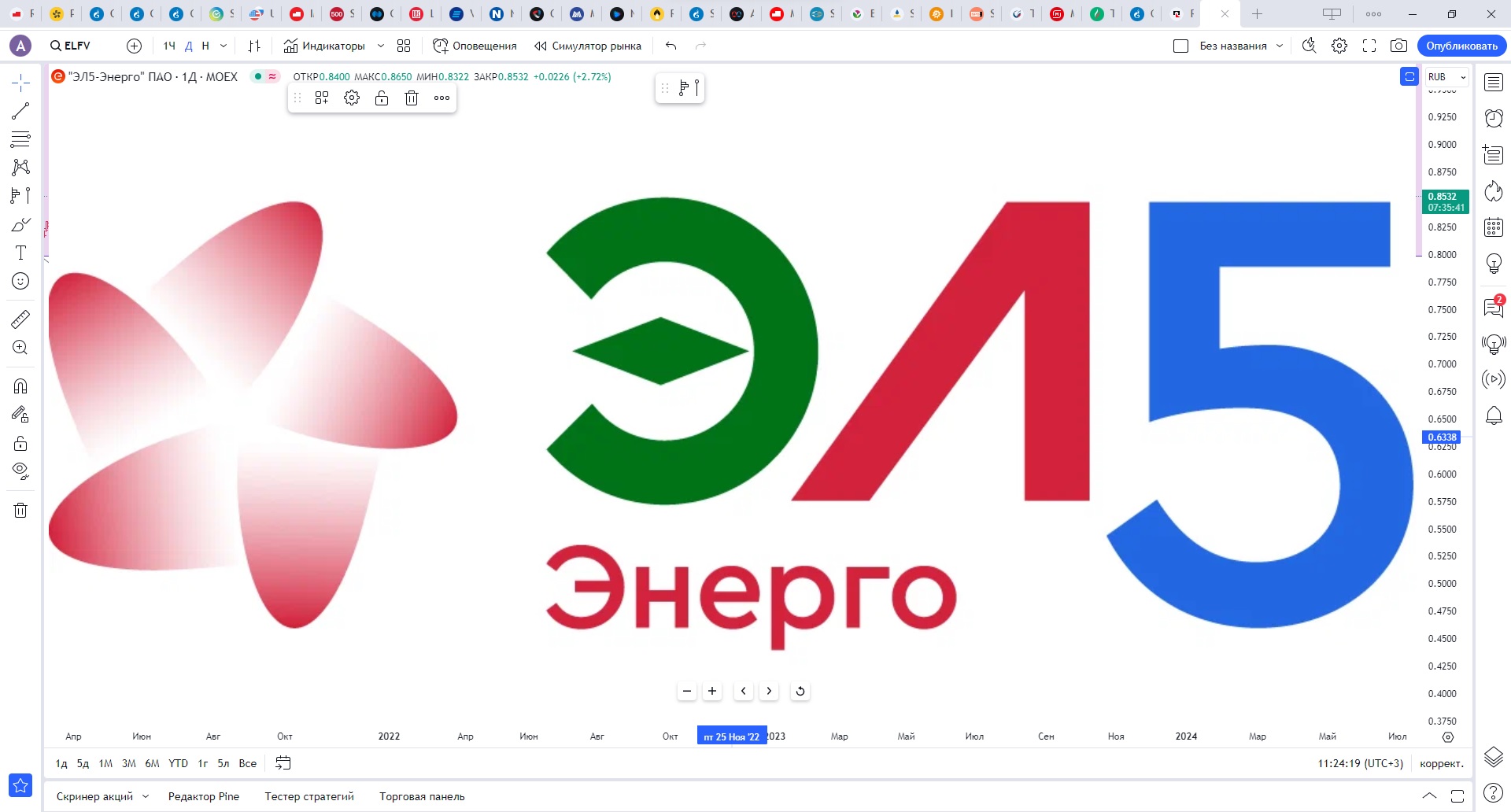Open drawing templates in floating toolbar
This screenshot has width=1511, height=812.
coord(322,98)
